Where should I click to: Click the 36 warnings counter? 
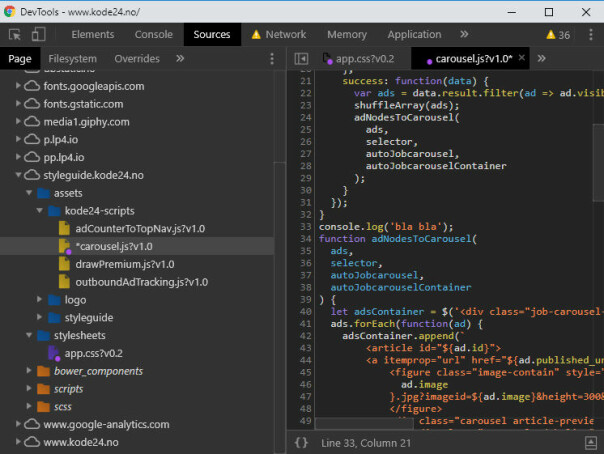click(558, 35)
